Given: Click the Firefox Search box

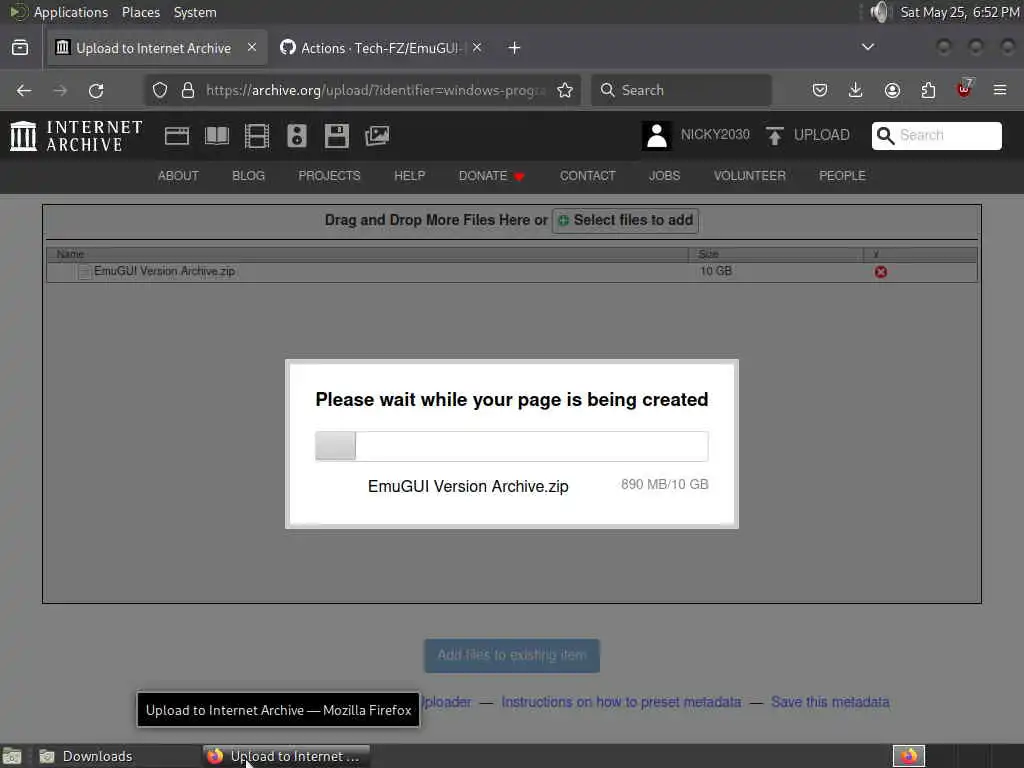Looking at the screenshot, I should point(682,90).
